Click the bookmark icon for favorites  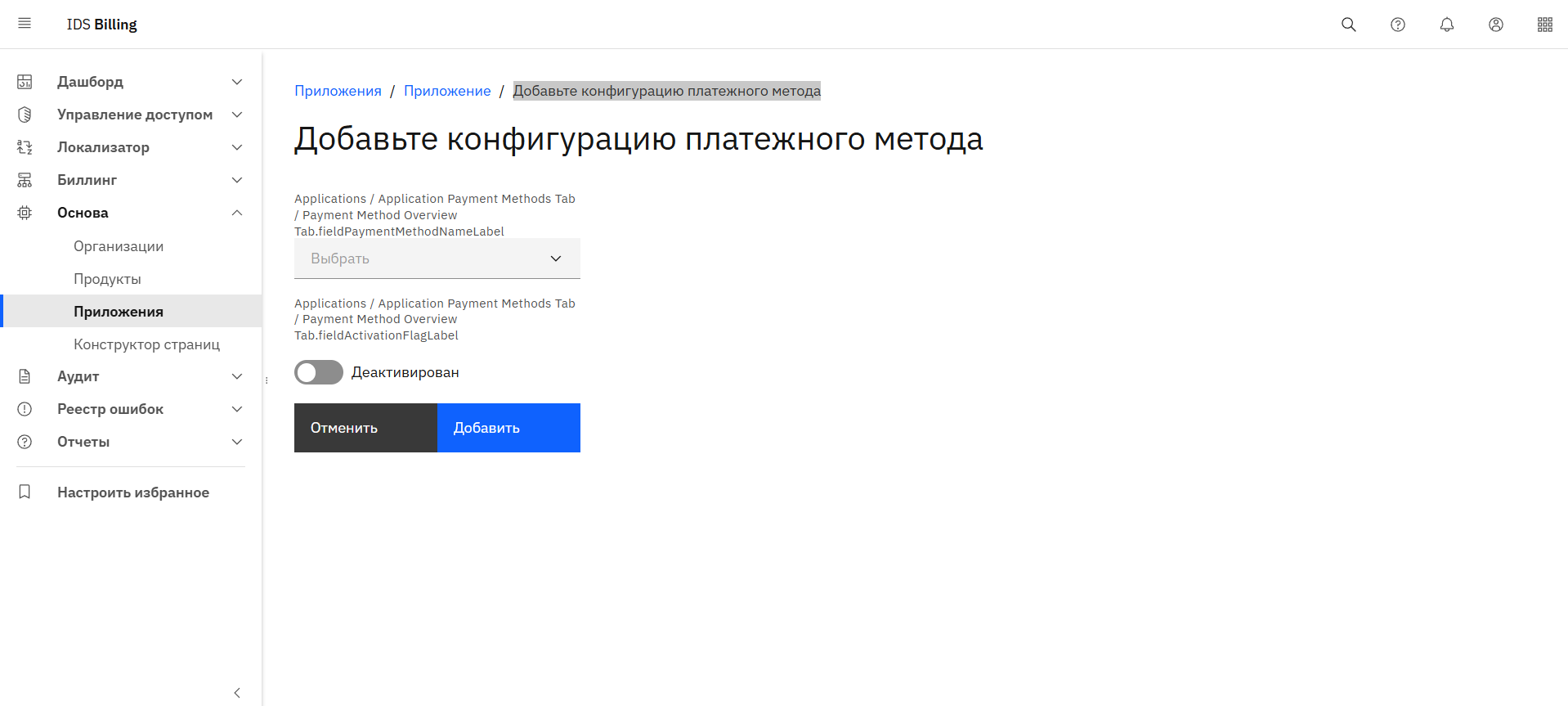[25, 492]
